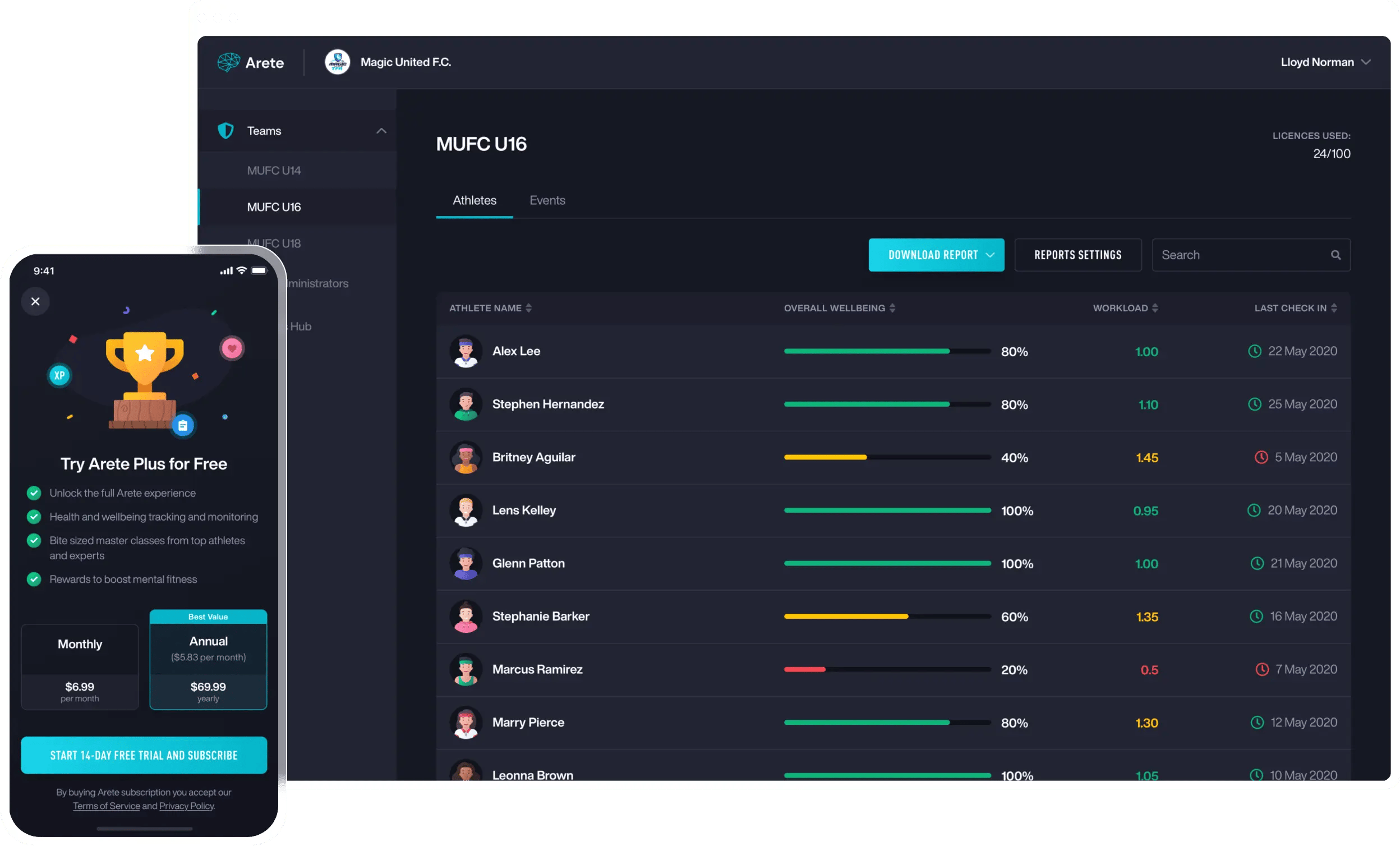The image size is (1400, 846).
Task: Open Alex Lee's avatar
Action: coord(466,351)
